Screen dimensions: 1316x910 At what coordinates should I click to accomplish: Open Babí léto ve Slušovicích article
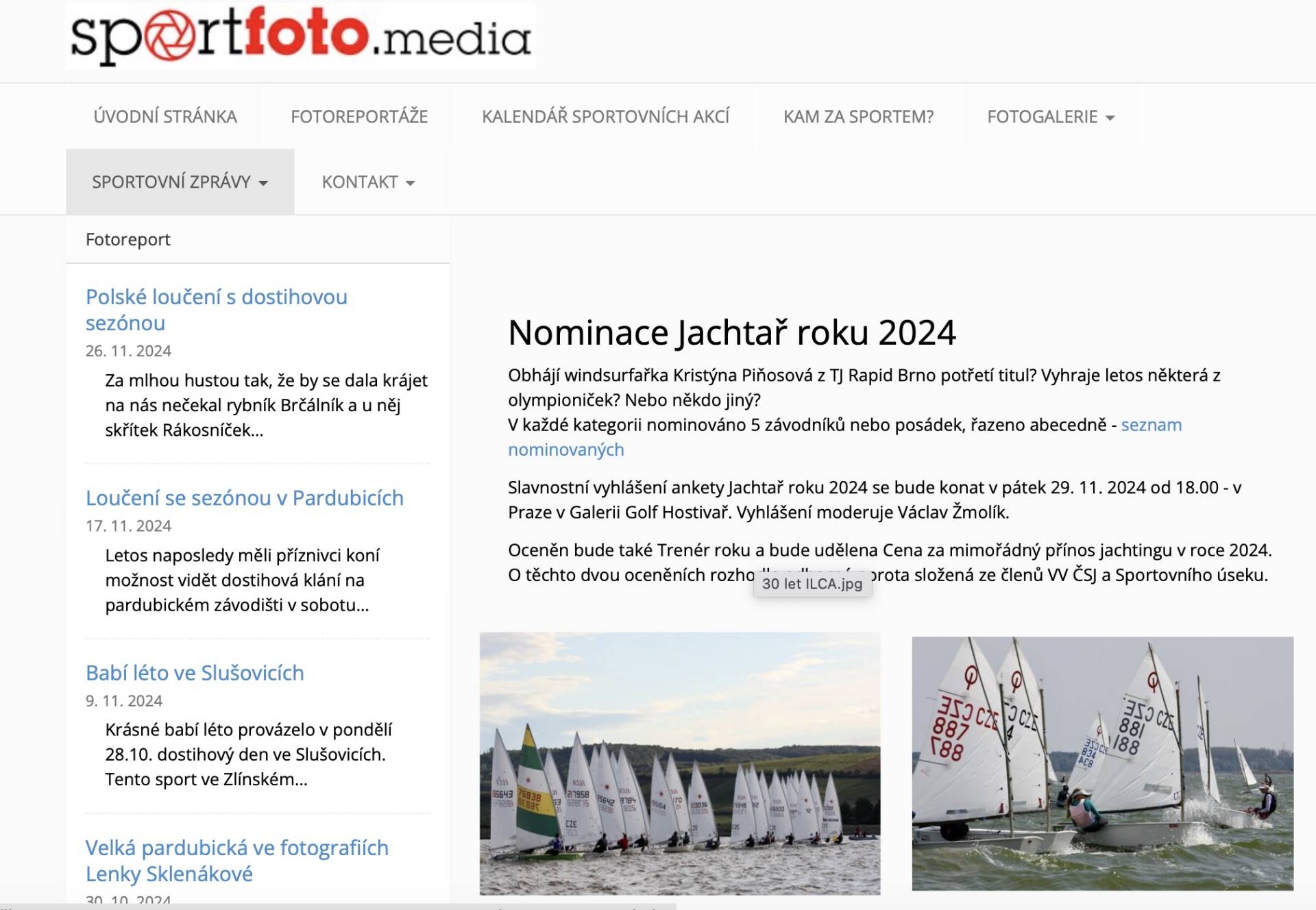pyautogui.click(x=195, y=672)
